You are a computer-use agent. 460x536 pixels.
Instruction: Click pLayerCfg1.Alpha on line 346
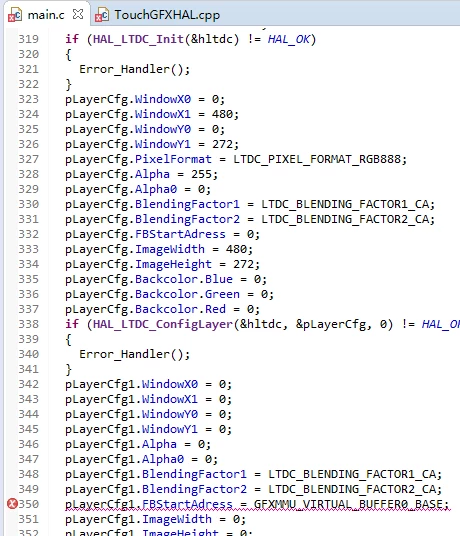121,444
